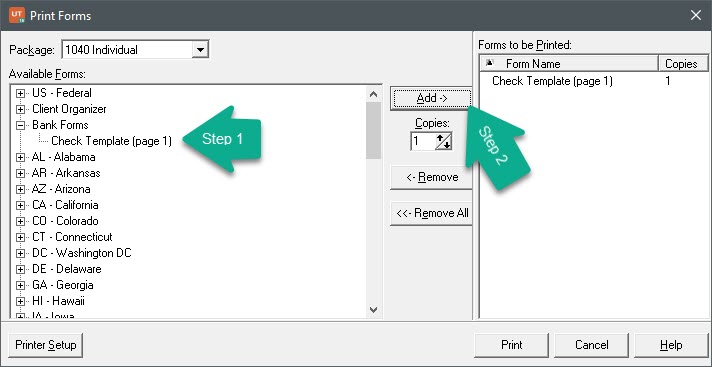Click the <<- Remove All button

tap(432, 213)
